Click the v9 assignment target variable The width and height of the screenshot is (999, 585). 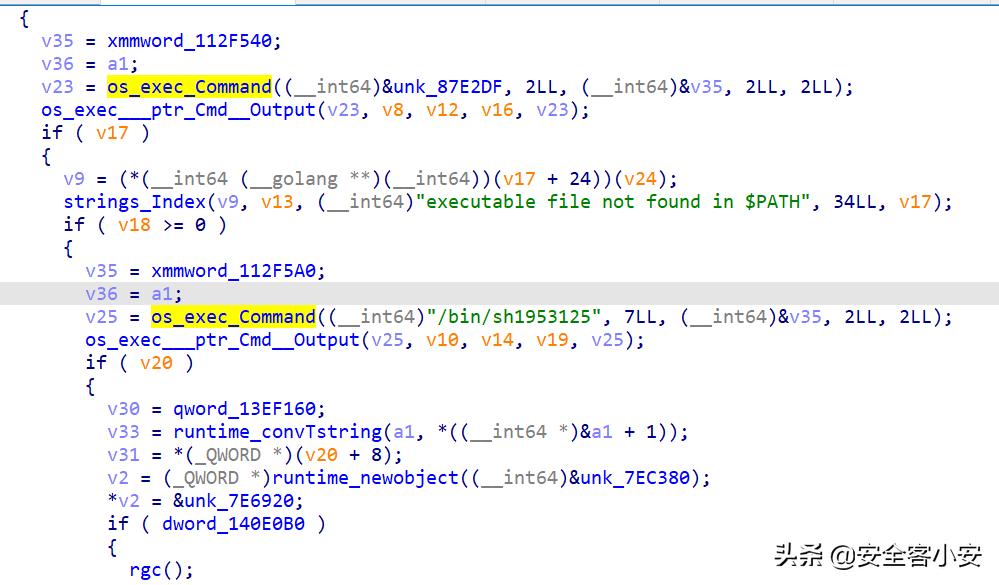[x=74, y=179]
